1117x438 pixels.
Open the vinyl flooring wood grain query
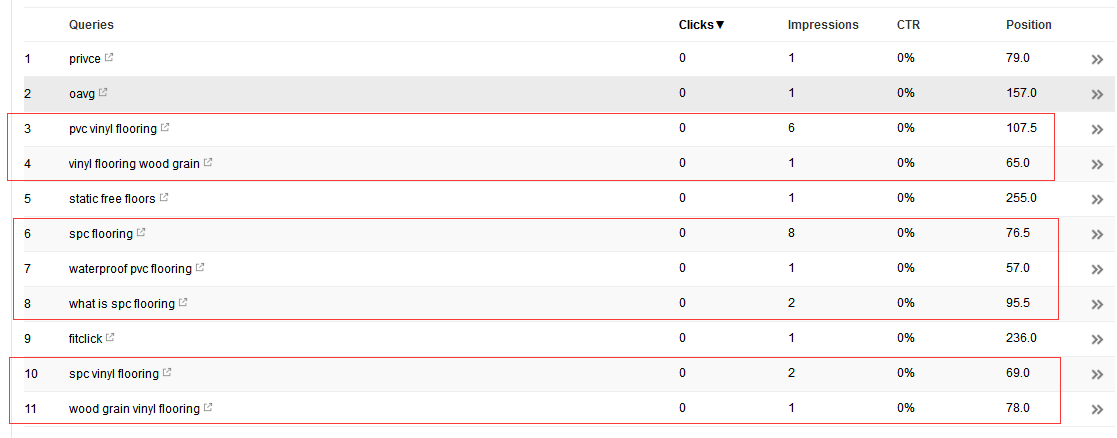click(x=135, y=163)
